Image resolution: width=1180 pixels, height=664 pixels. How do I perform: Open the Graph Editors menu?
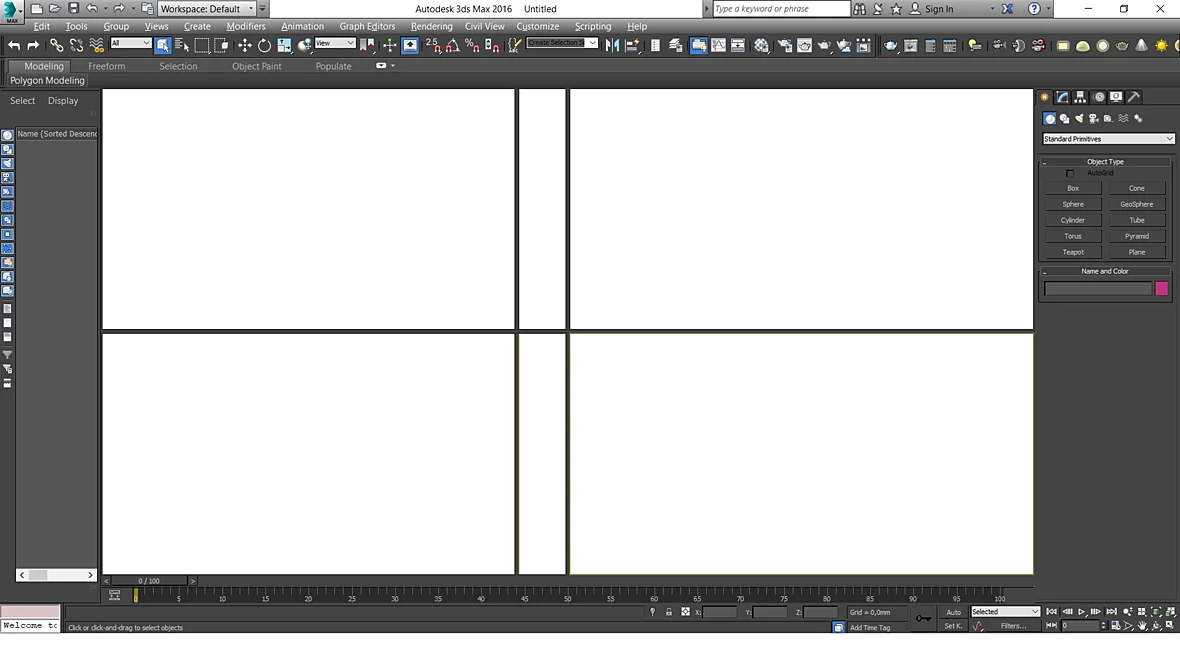click(x=367, y=26)
